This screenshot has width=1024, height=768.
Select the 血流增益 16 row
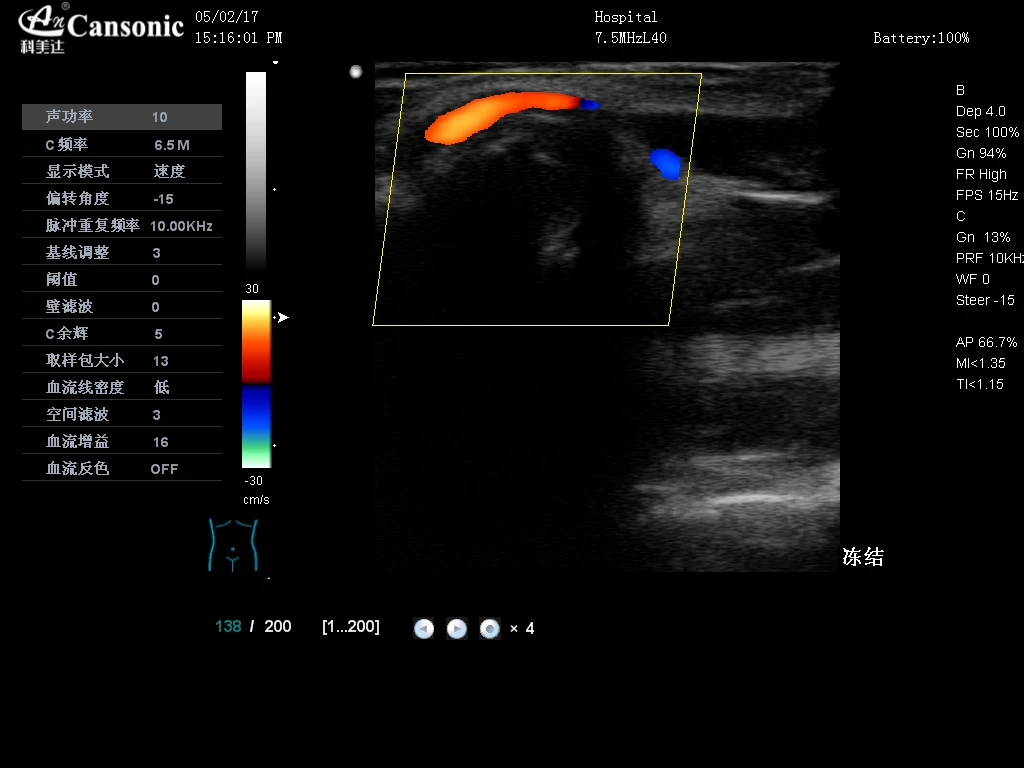pos(122,441)
